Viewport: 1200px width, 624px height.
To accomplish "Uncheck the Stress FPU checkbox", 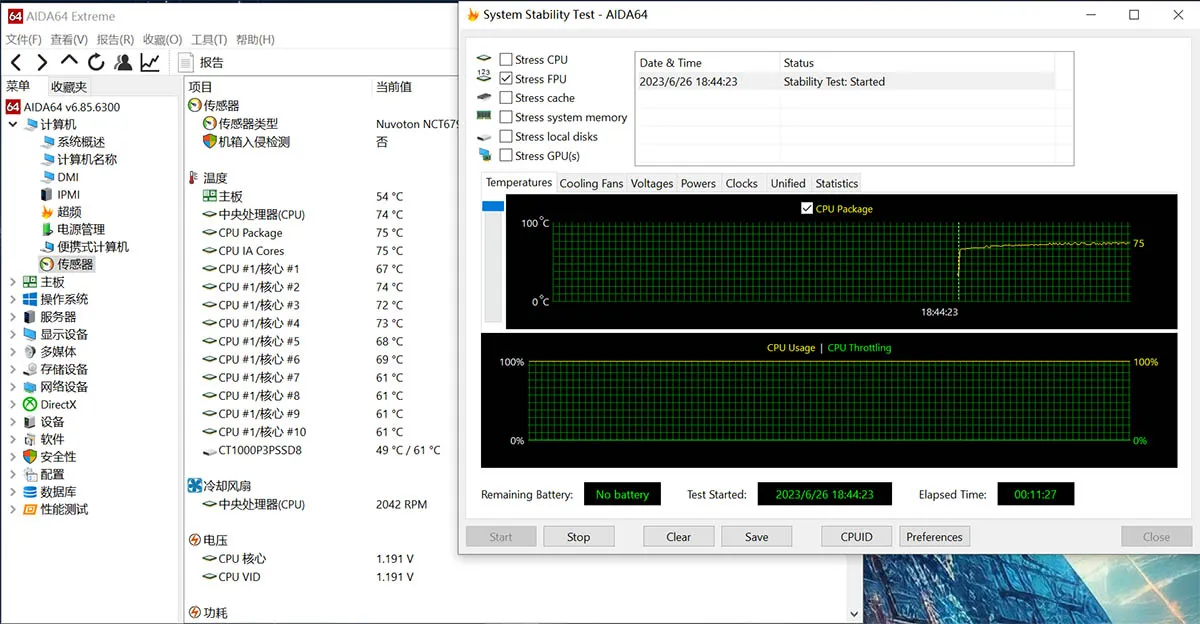I will pyautogui.click(x=506, y=79).
